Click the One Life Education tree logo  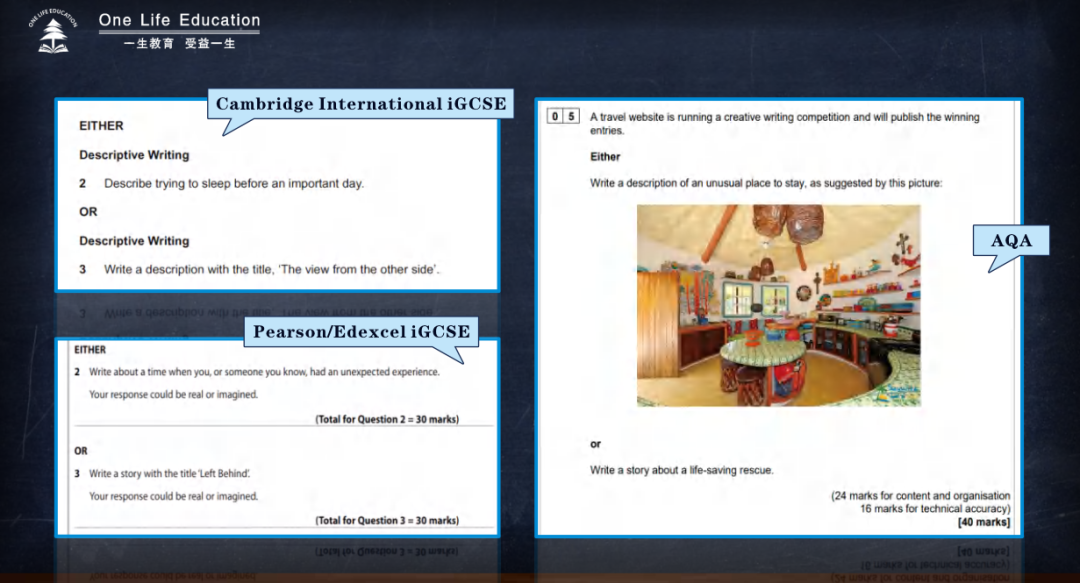tap(53, 31)
